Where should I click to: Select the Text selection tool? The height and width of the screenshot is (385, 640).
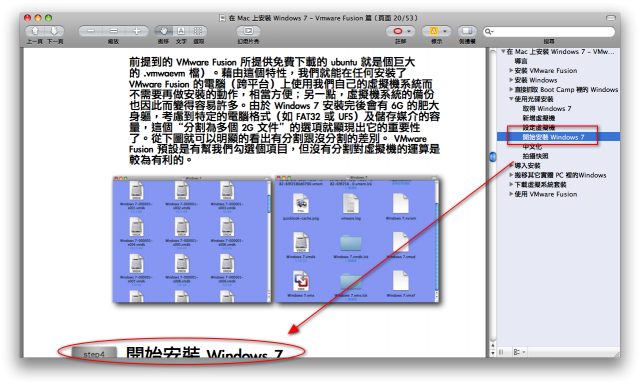coord(181,31)
